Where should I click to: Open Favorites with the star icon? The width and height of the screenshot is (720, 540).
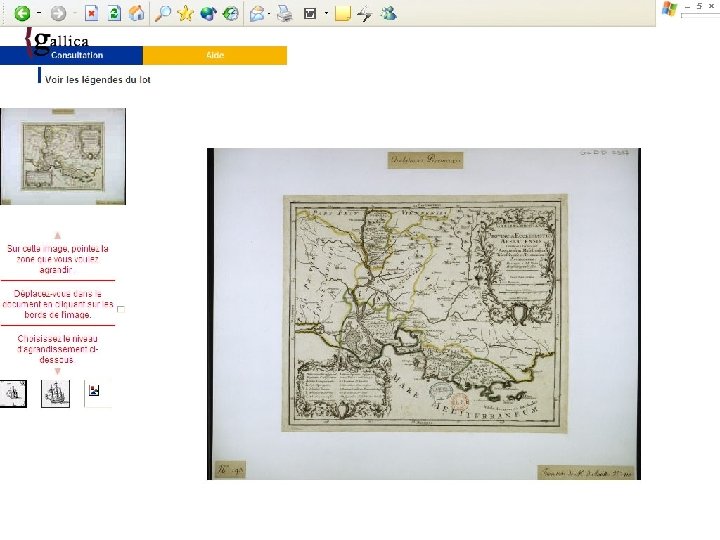[185, 13]
